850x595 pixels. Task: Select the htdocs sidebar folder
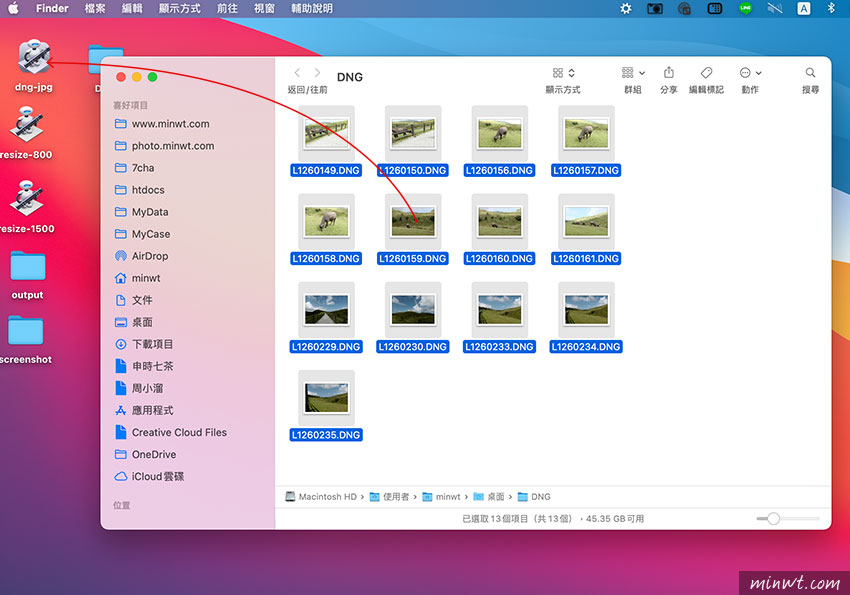pyautogui.click(x=139, y=190)
